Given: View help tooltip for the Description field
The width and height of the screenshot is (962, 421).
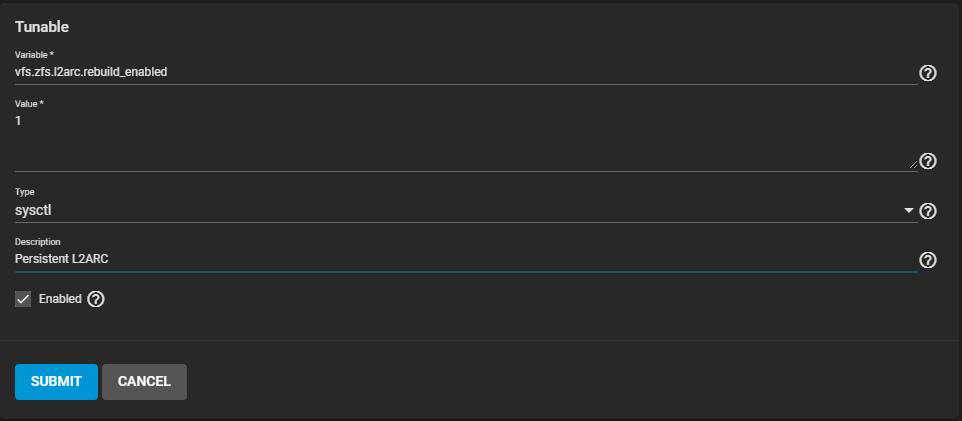Looking at the screenshot, I should pyautogui.click(x=927, y=260).
